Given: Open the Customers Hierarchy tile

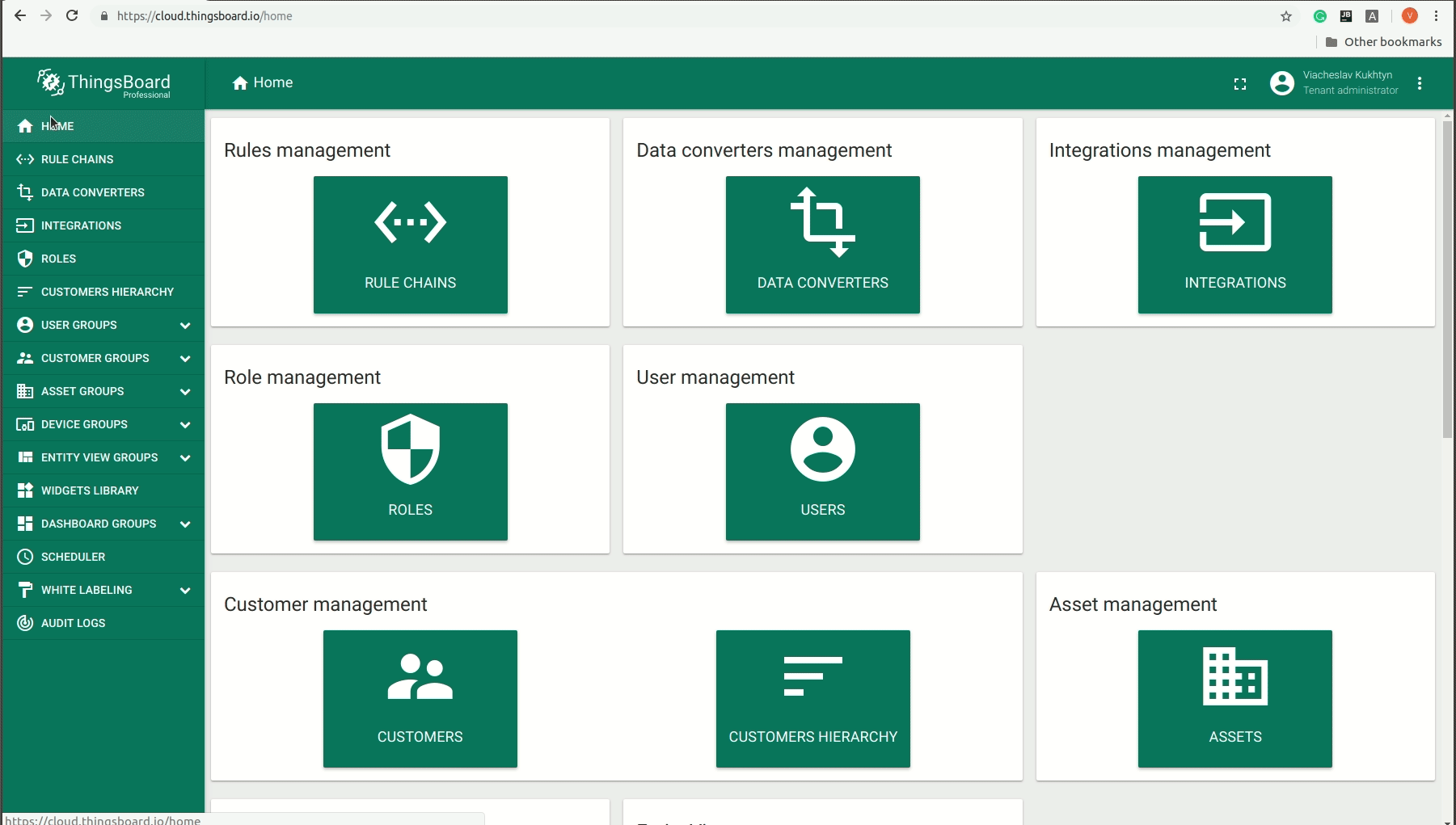Looking at the screenshot, I should [812, 698].
